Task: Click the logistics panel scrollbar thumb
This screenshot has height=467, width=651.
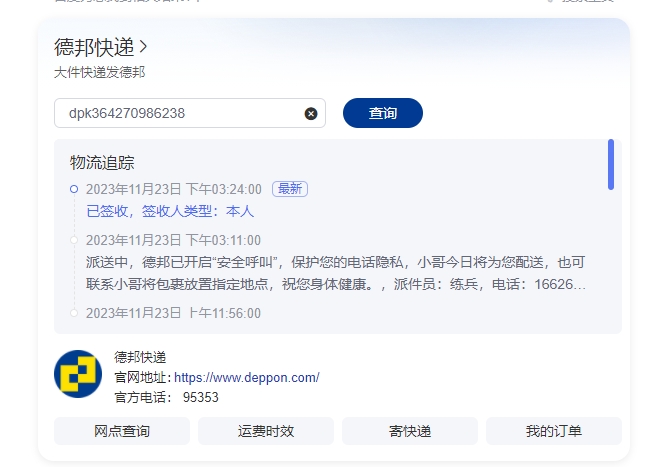Action: pyautogui.click(x=611, y=164)
